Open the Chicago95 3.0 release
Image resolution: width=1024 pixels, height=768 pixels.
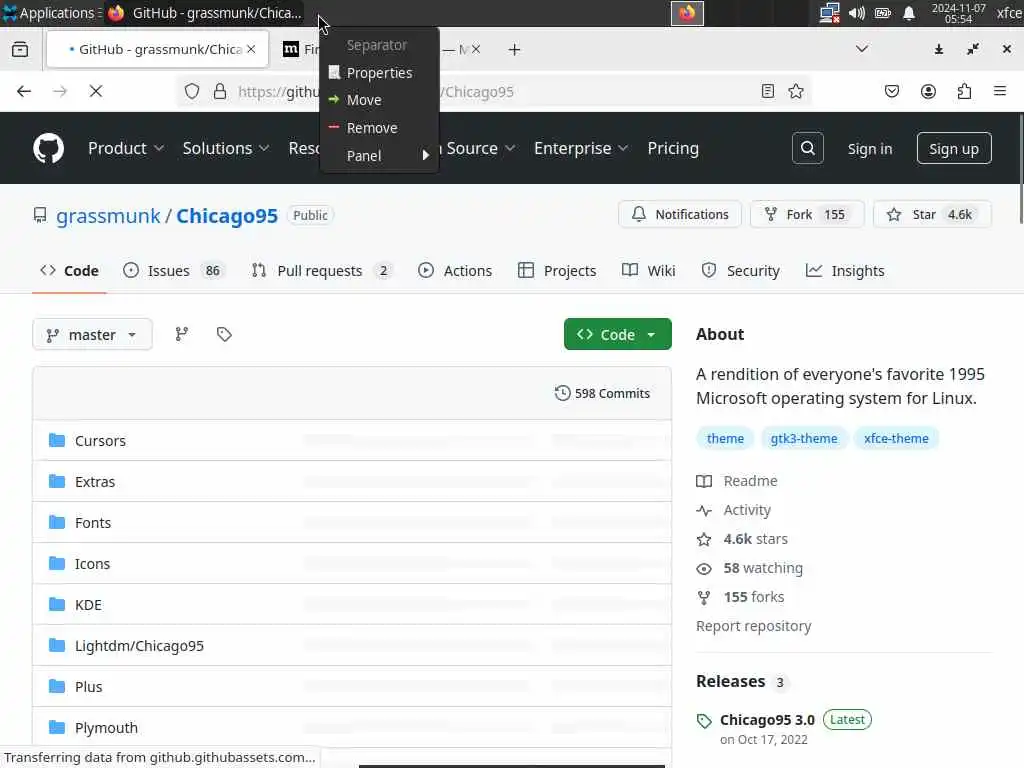click(767, 720)
